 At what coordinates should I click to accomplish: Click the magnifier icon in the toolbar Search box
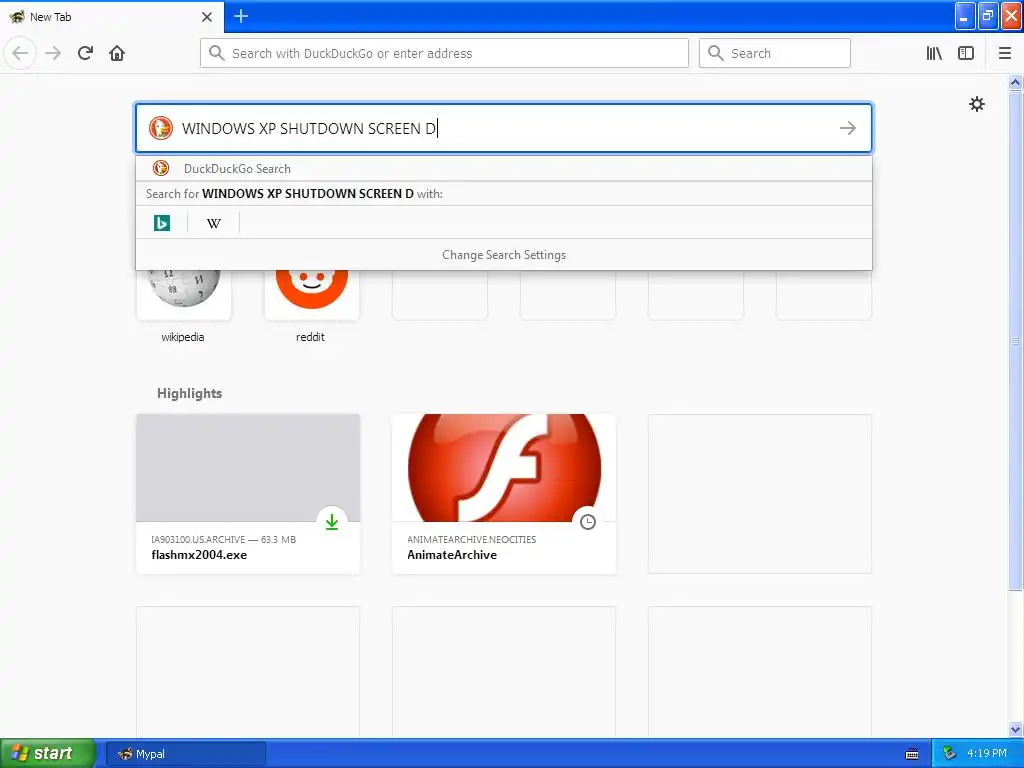pos(716,53)
